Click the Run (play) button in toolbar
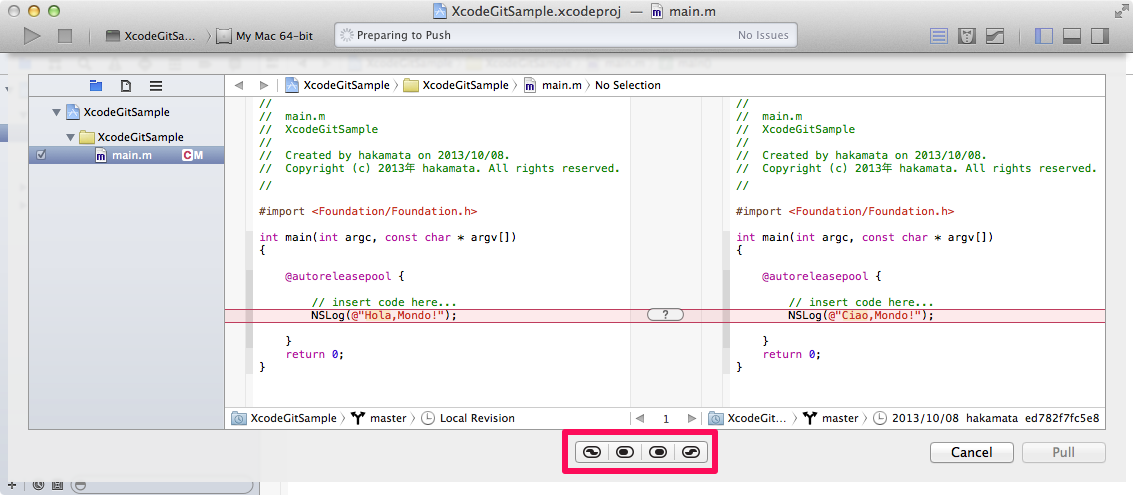The width and height of the screenshot is (1133, 495). [x=33, y=36]
